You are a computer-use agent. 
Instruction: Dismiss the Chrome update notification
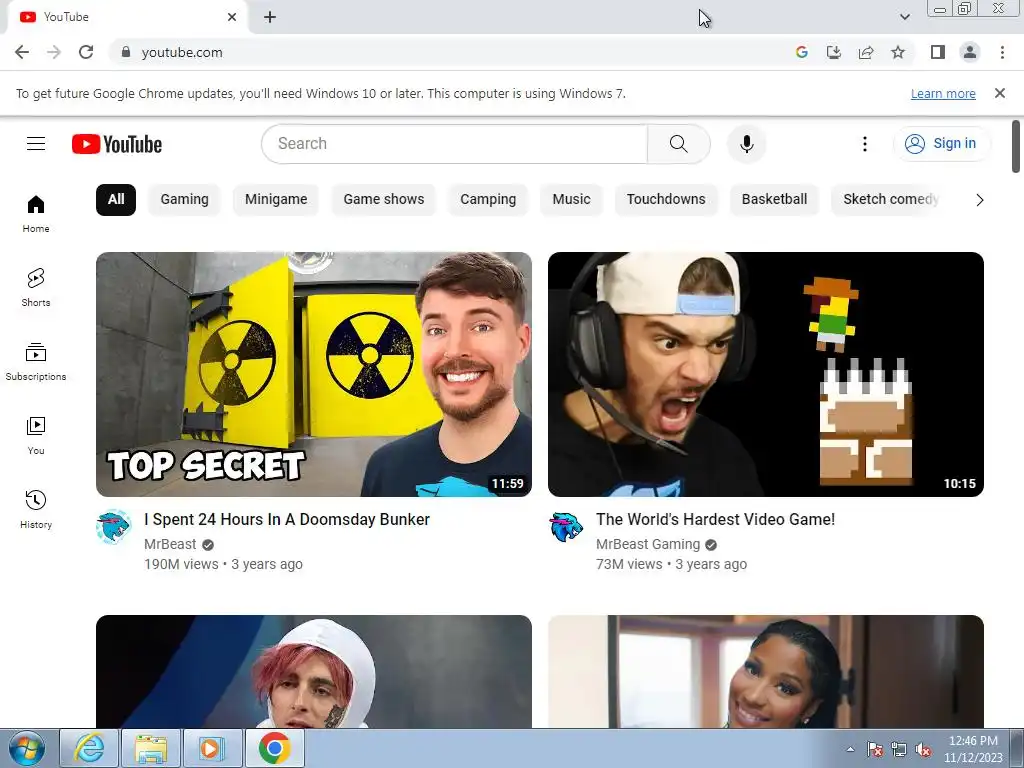click(1000, 93)
